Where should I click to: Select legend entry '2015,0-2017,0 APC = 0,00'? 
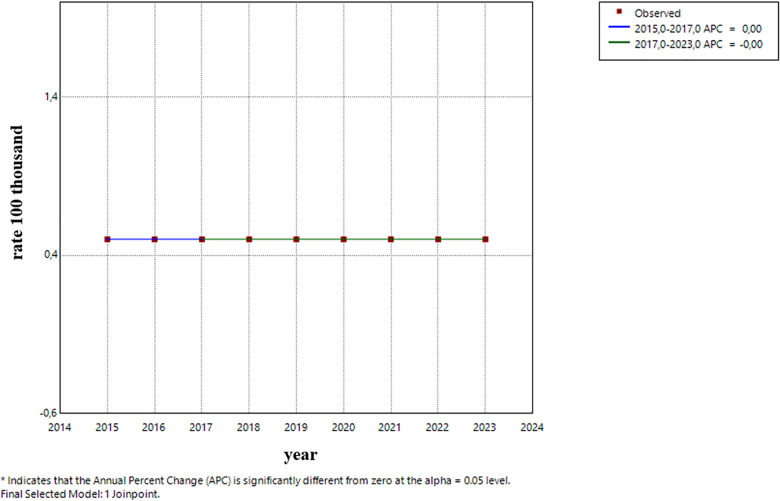tap(698, 29)
